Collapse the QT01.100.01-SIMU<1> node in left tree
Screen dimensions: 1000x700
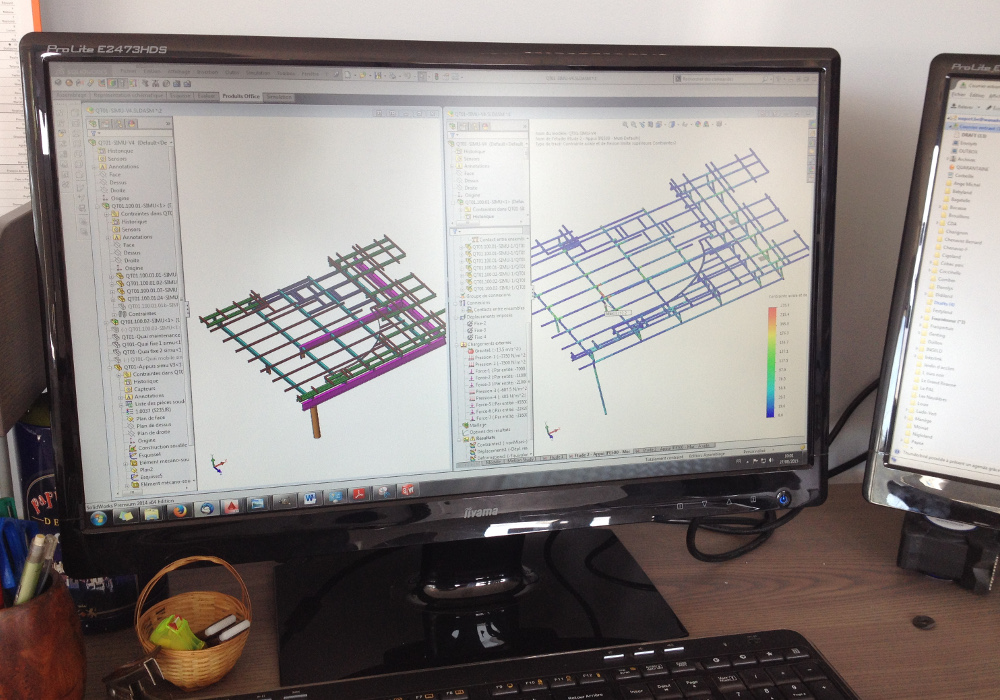99,207
